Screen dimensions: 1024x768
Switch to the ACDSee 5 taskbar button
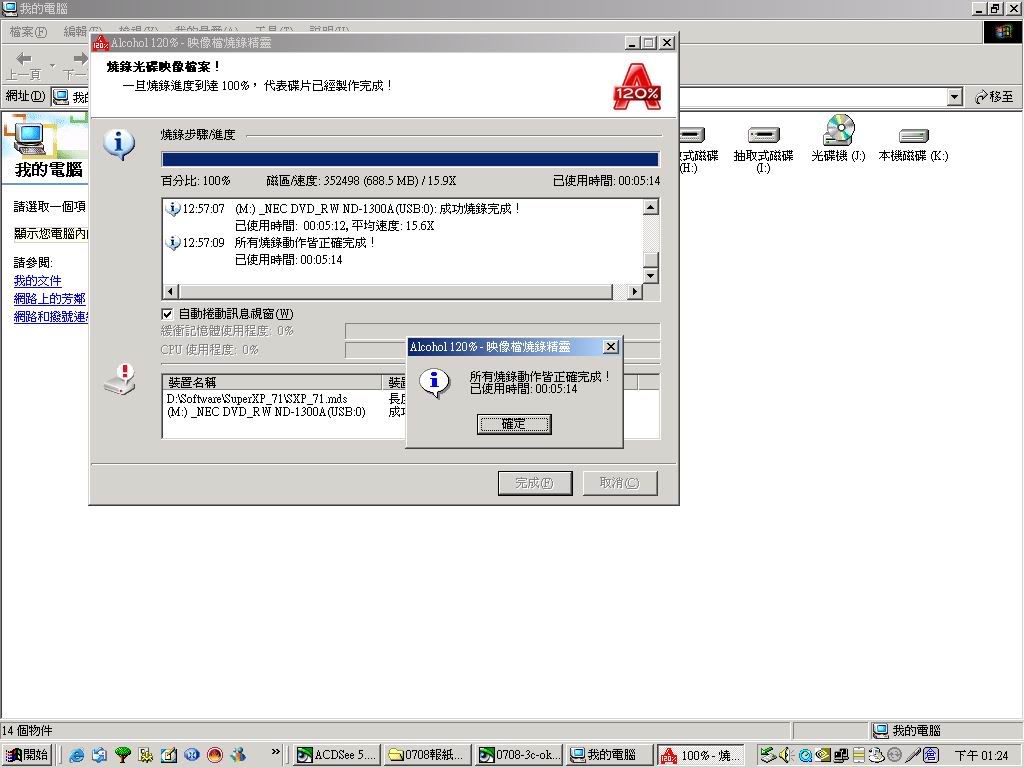[336, 755]
